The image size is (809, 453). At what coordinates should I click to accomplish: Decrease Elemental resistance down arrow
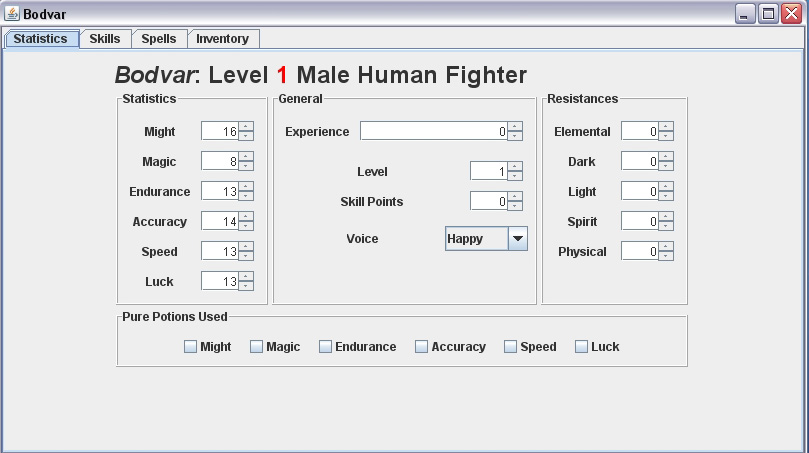click(x=666, y=136)
